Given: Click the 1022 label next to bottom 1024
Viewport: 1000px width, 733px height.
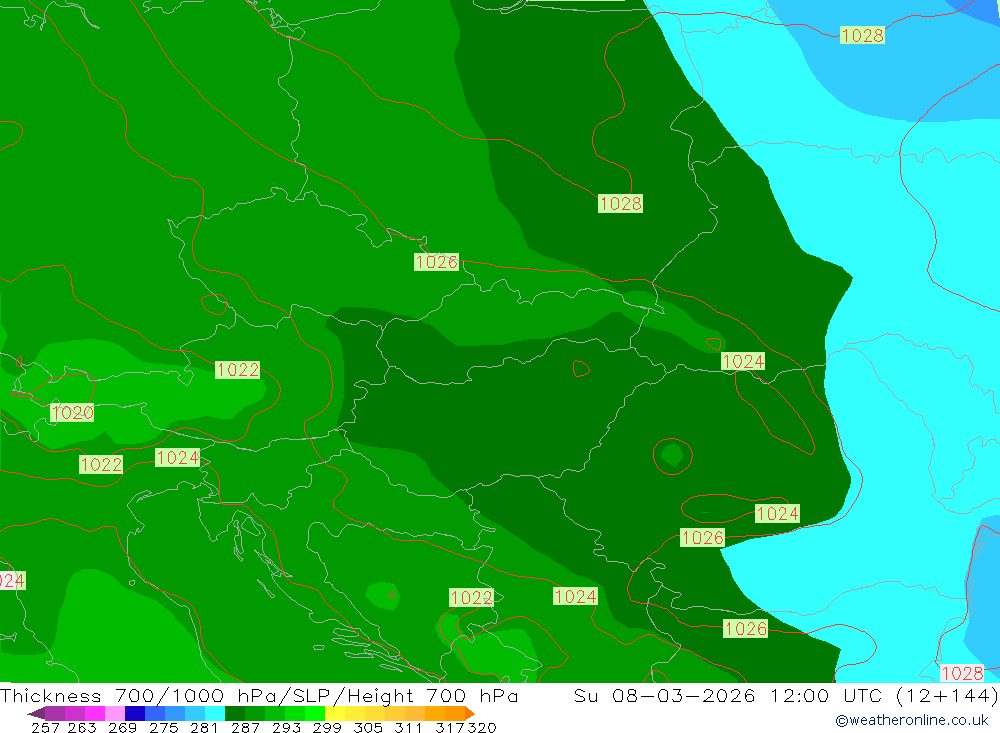Looking at the screenshot, I should point(471,597).
